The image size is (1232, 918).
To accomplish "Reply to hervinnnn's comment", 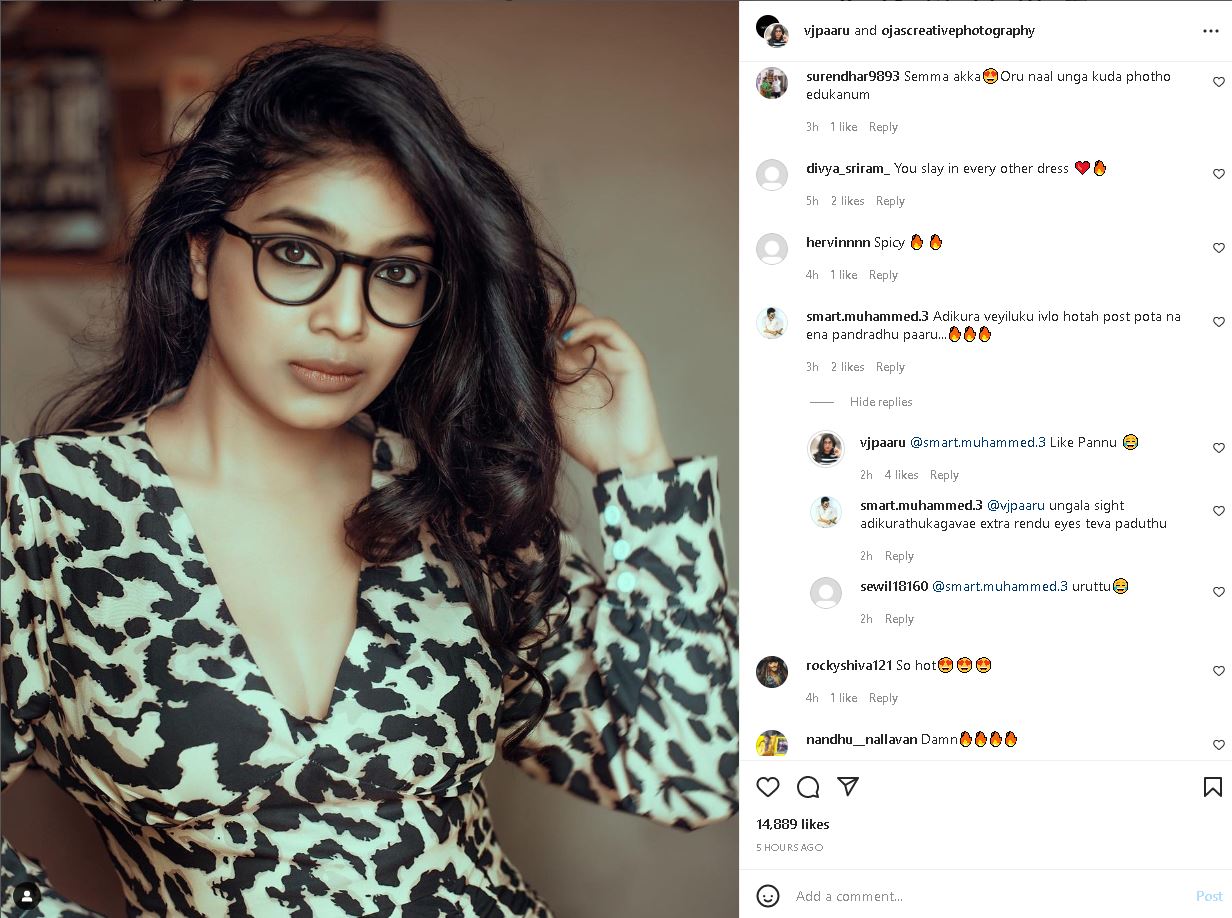I will (883, 275).
